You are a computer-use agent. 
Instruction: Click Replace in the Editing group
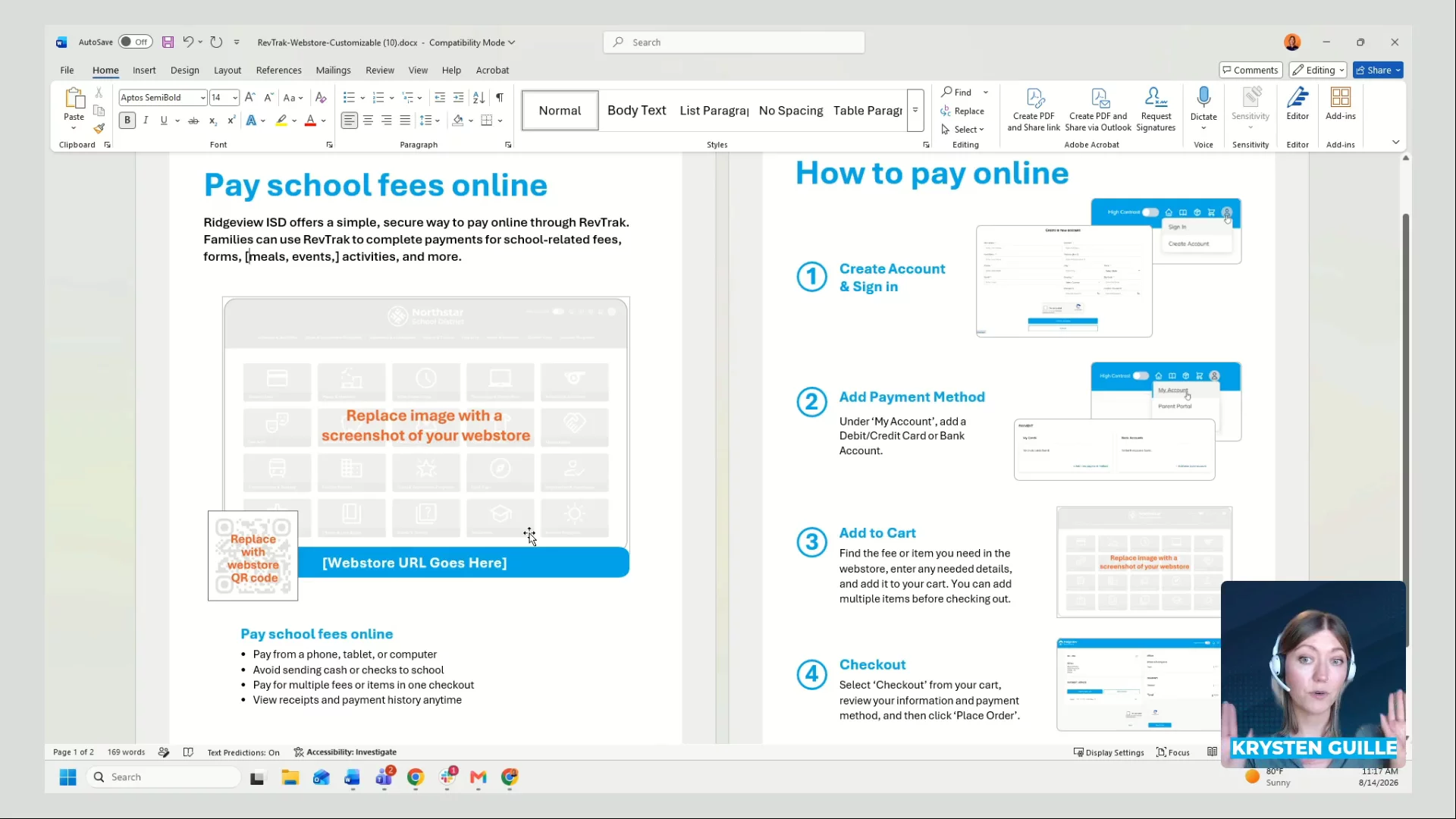click(962, 111)
